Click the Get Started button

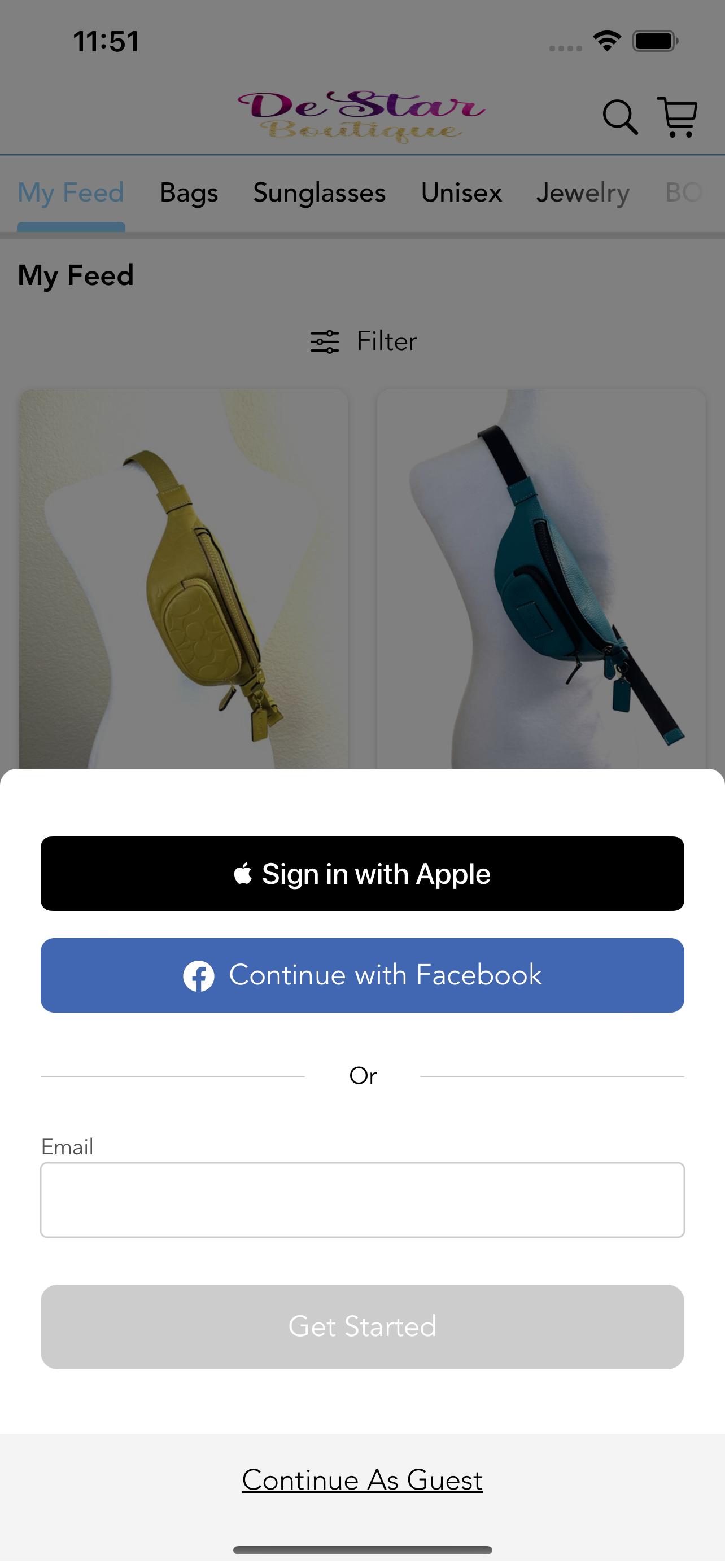362,1327
